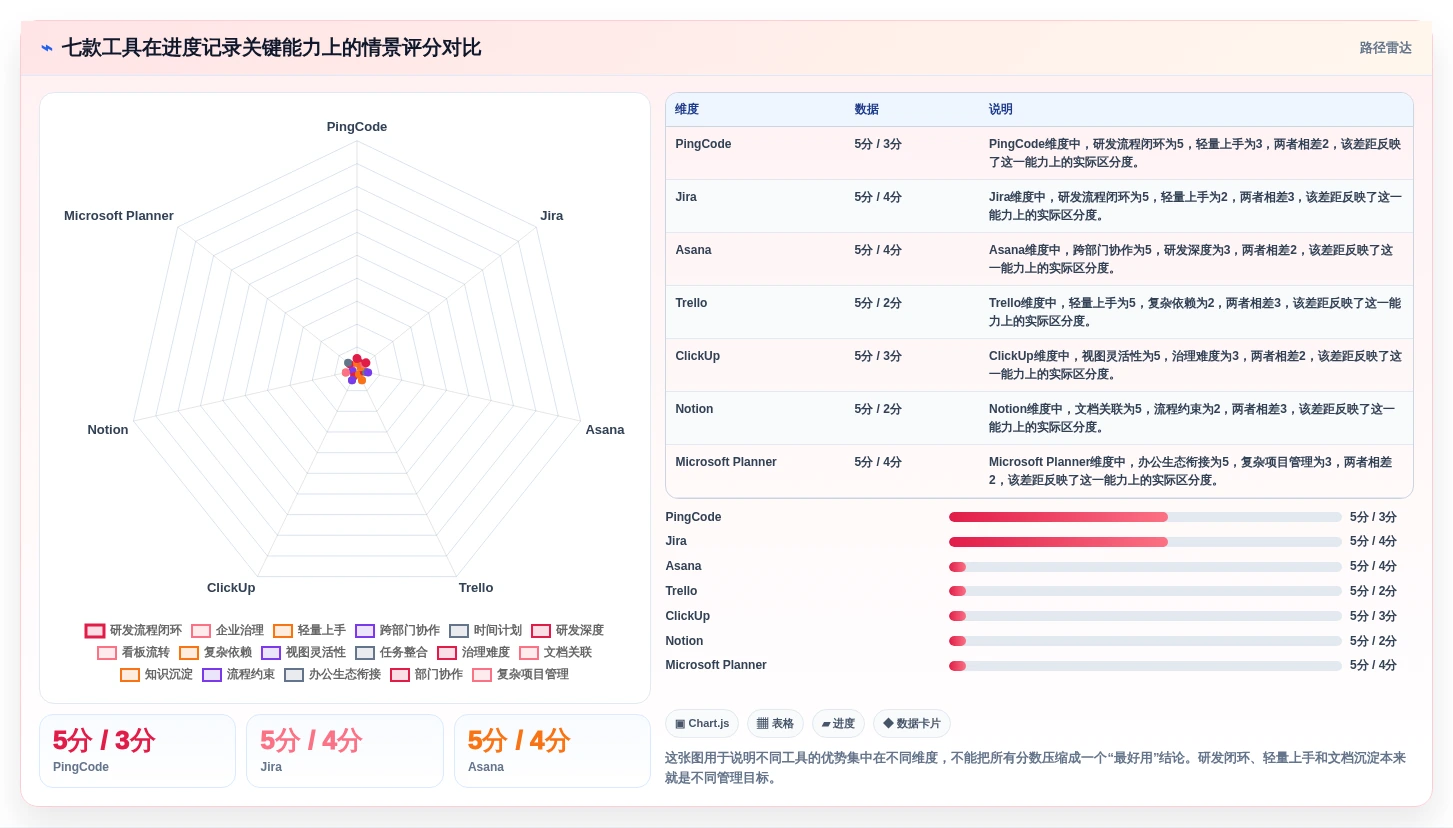Image resolution: width=1453 pixels, height=828 pixels.
Task: Click the 路径雷达 label in header
Action: point(1385,48)
